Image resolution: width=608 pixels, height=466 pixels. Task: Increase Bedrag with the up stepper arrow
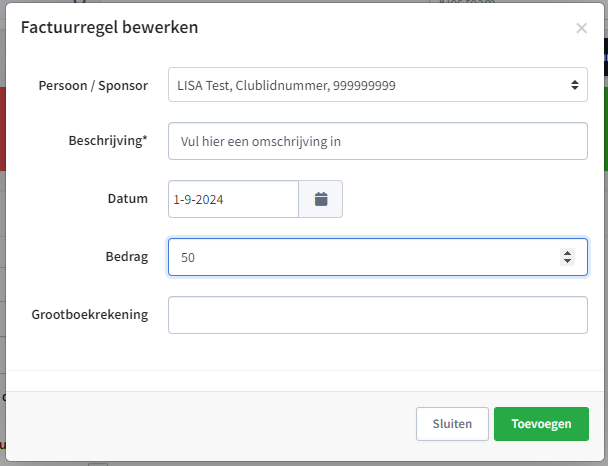click(567, 253)
